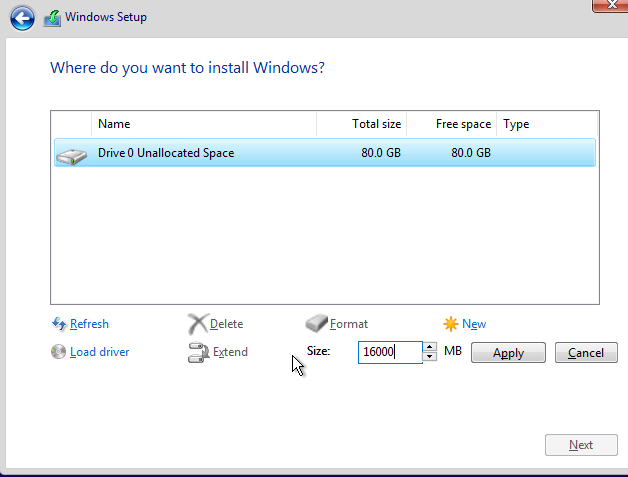Sort by the Free space column header
Screen dimensions: 628x477
[452, 124]
